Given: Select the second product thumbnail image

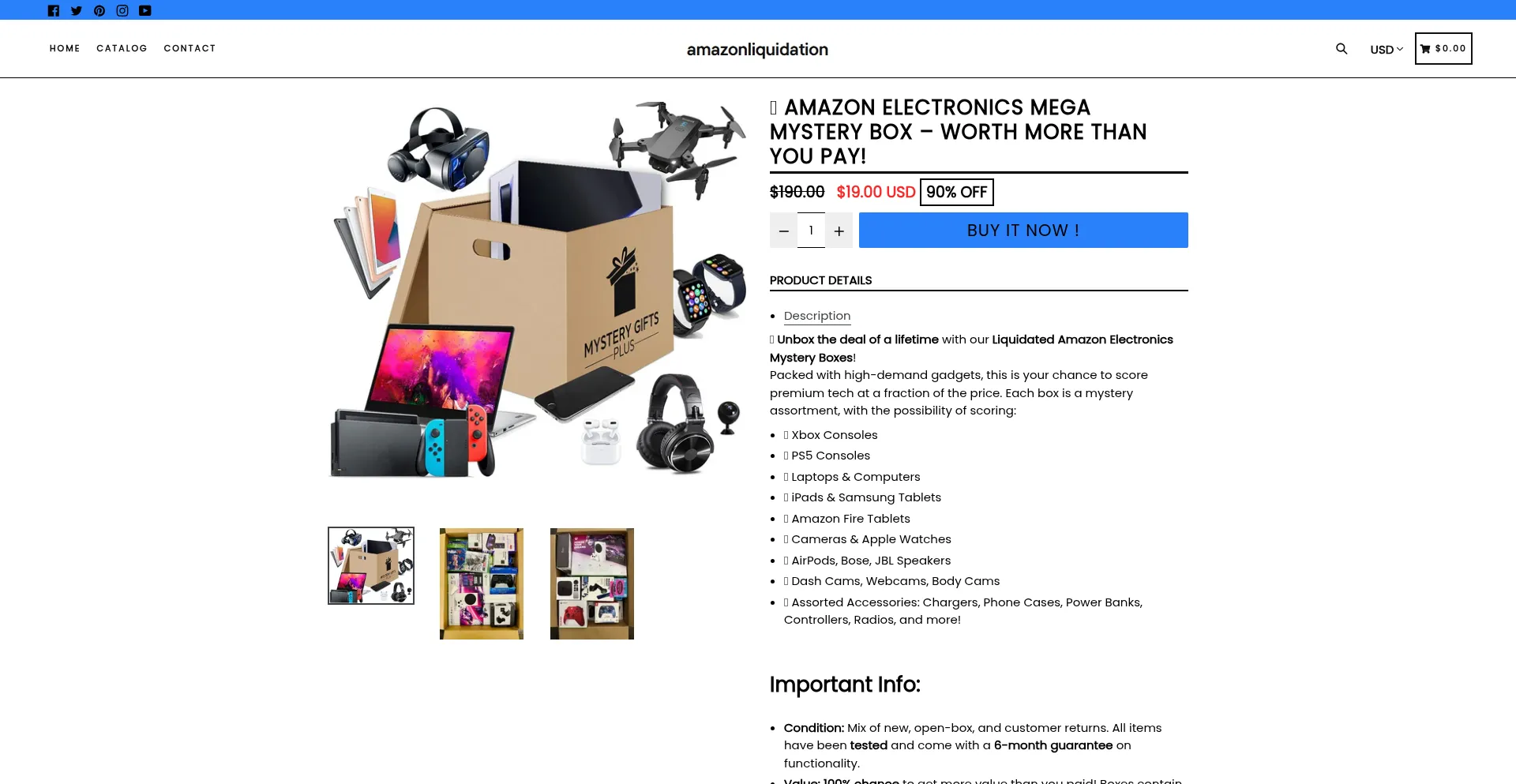Looking at the screenshot, I should coord(482,583).
